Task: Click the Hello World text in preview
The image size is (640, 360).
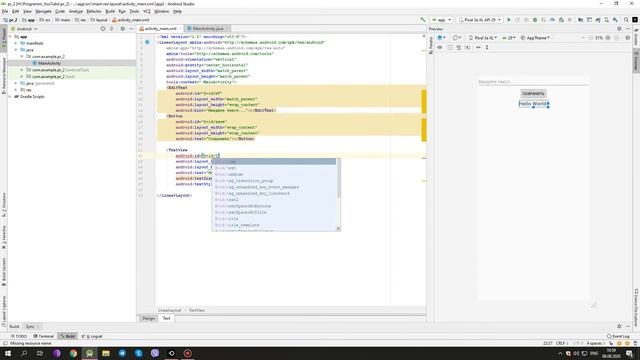Action: 533,104
